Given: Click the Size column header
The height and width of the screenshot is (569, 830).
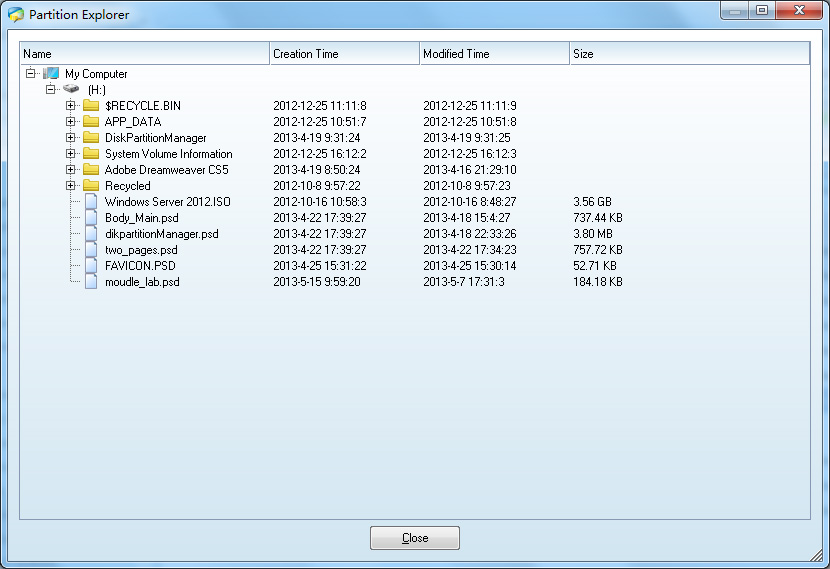Looking at the screenshot, I should 688,54.
